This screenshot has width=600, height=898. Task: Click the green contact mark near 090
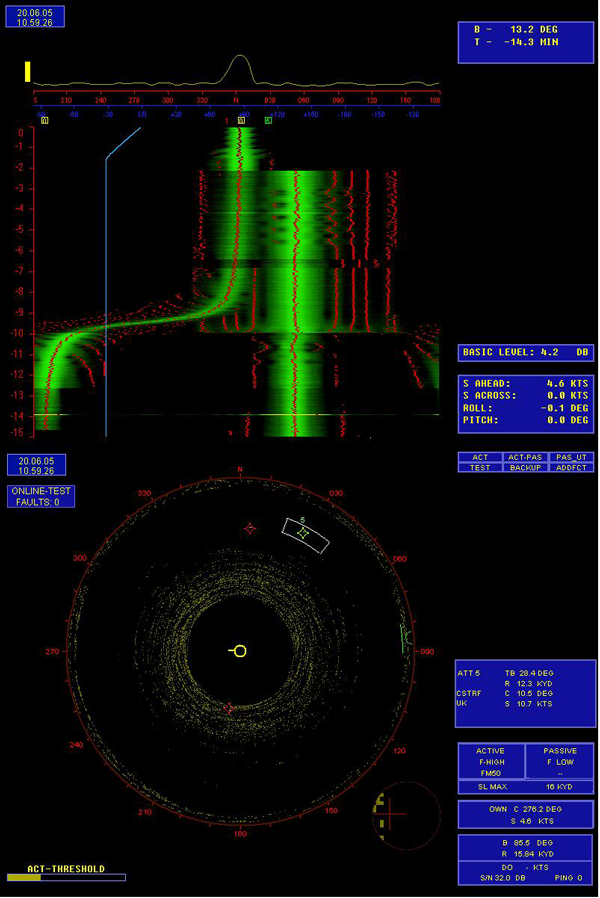click(406, 635)
